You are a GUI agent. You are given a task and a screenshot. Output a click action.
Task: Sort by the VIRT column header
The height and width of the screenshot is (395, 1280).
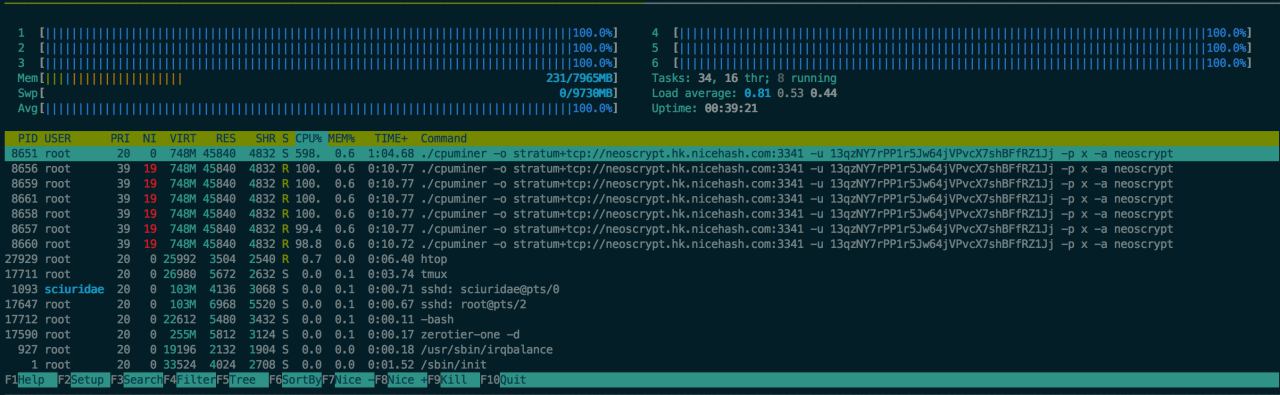[183, 138]
